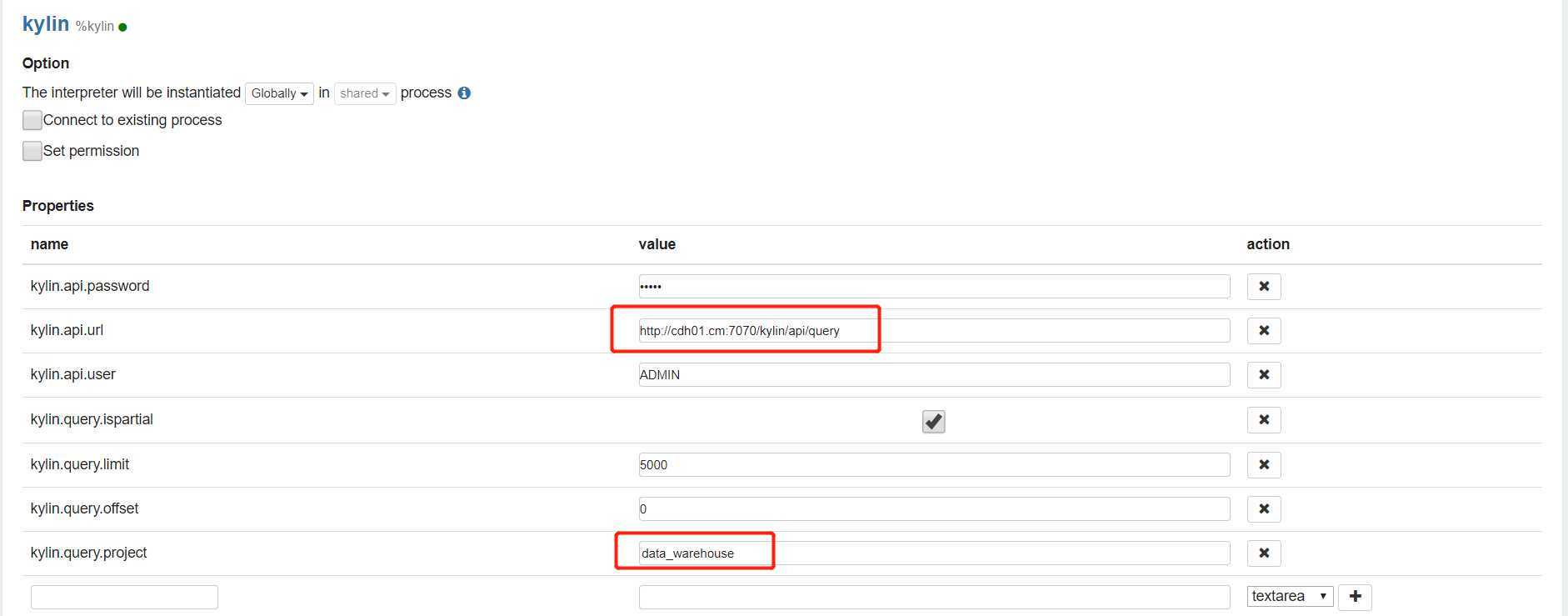Screen dimensions: 1568x616
Task: Remove the kylin.api.password property
Action: 1264,286
